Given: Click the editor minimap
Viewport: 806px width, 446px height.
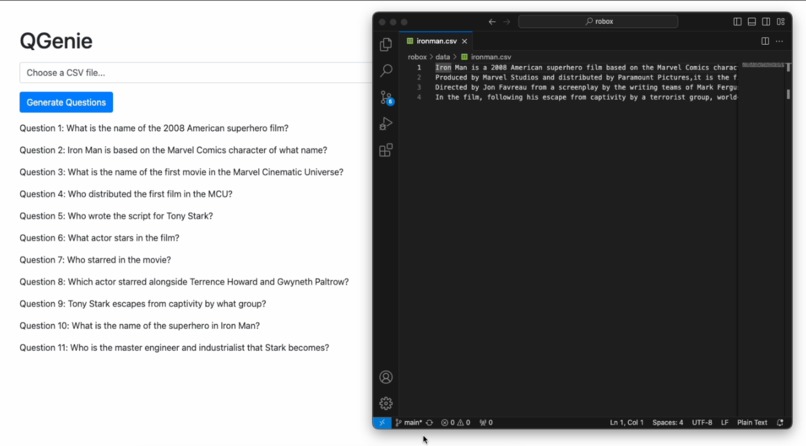Looking at the screenshot, I should tap(763, 66).
